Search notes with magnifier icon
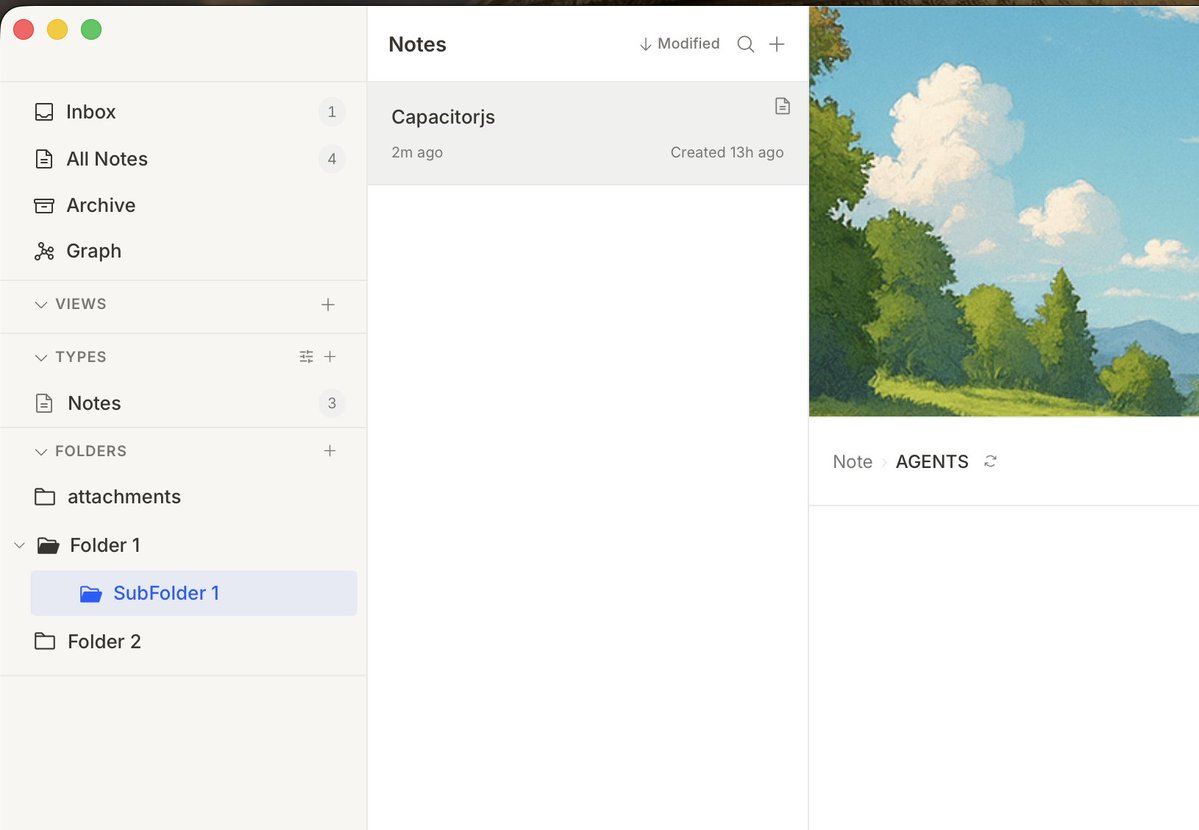Viewport: 1199px width, 830px height. coord(746,44)
